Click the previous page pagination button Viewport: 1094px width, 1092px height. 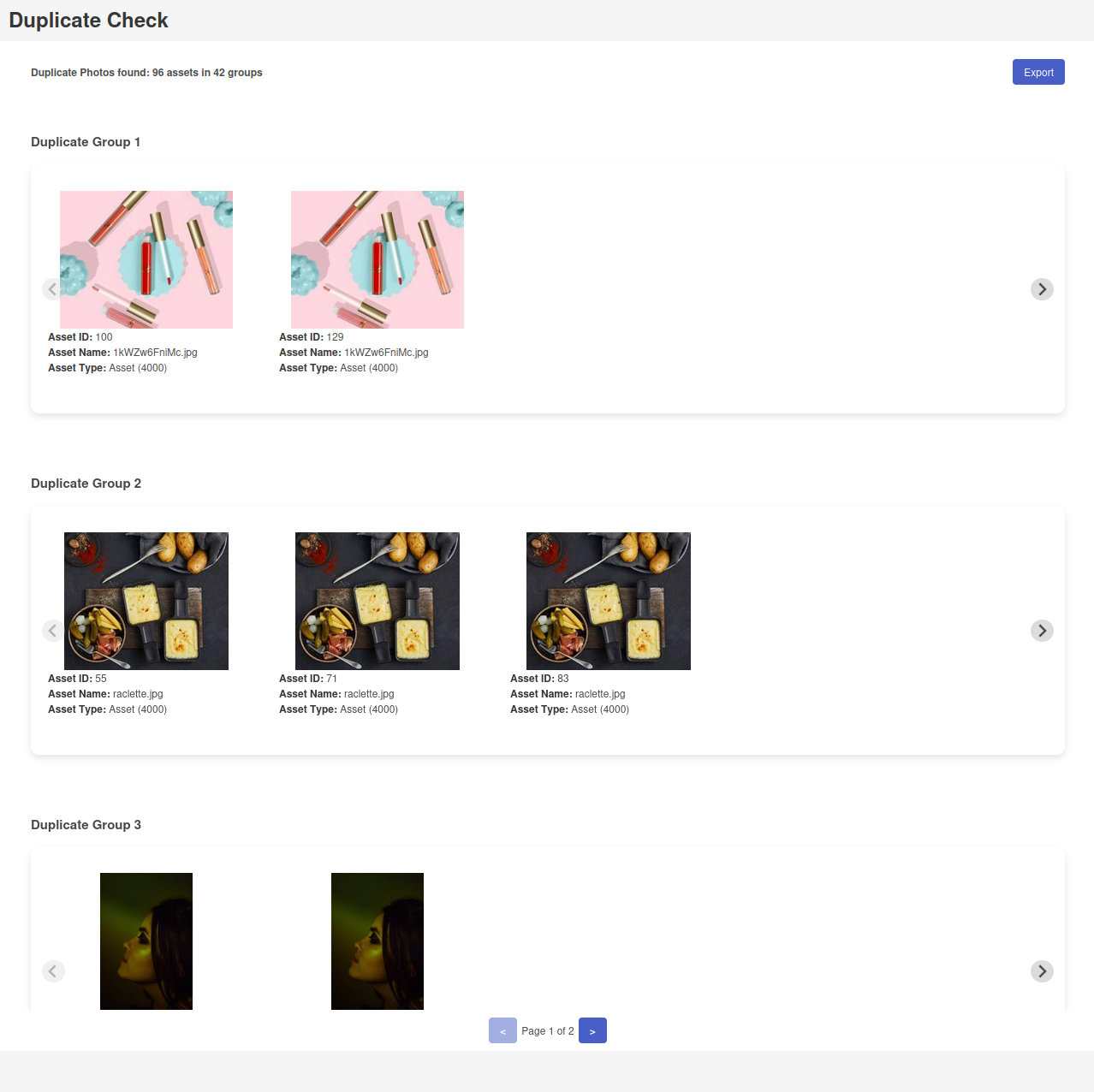click(x=502, y=1030)
